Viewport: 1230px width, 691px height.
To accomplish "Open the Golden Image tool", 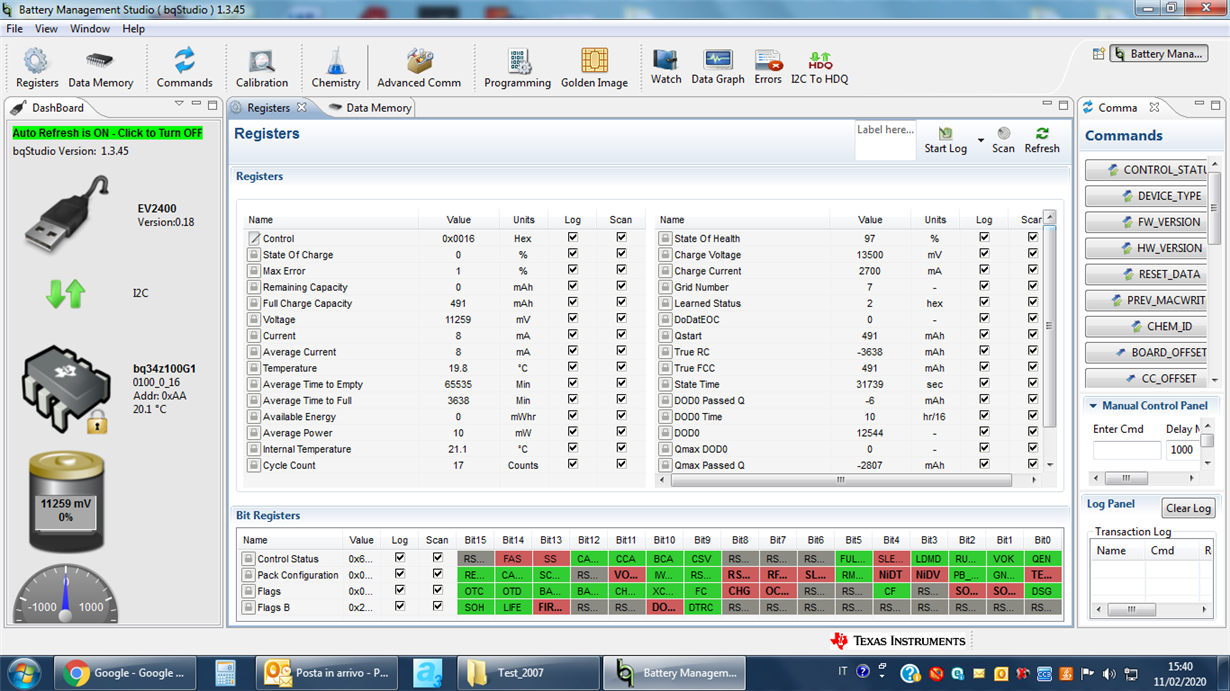I will [x=594, y=68].
